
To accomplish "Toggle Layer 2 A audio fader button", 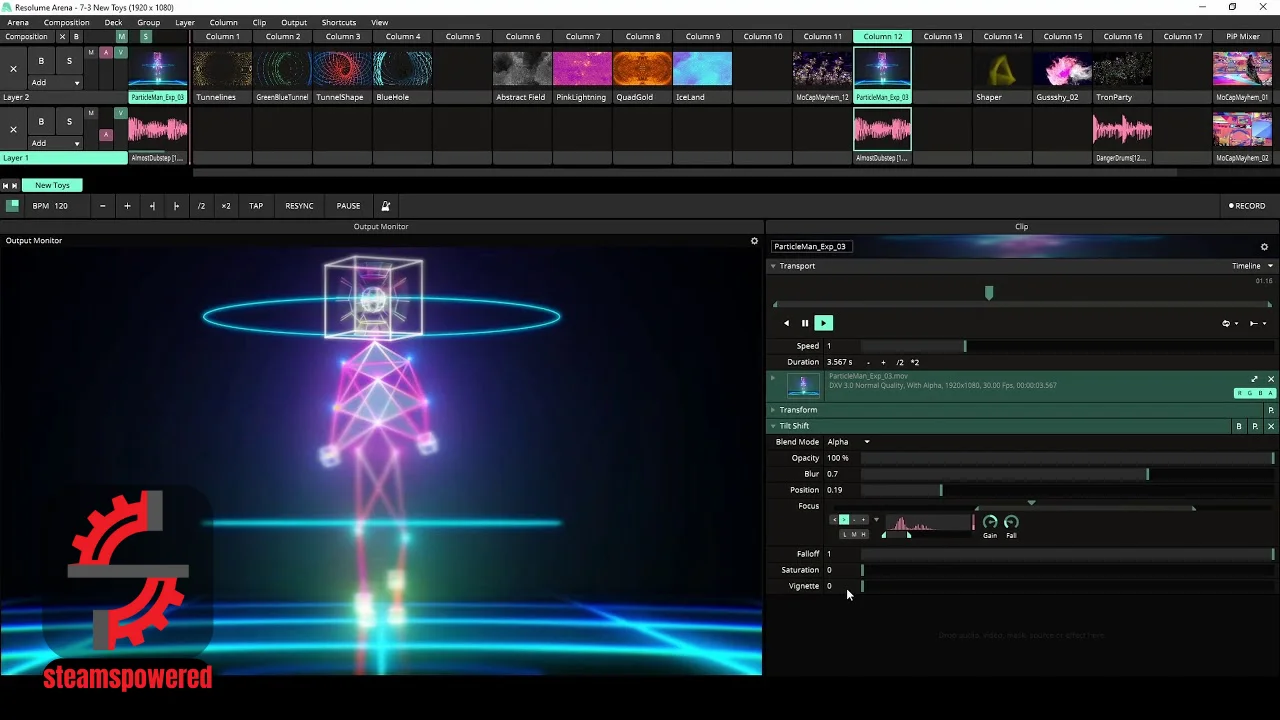I will tap(106, 52).
